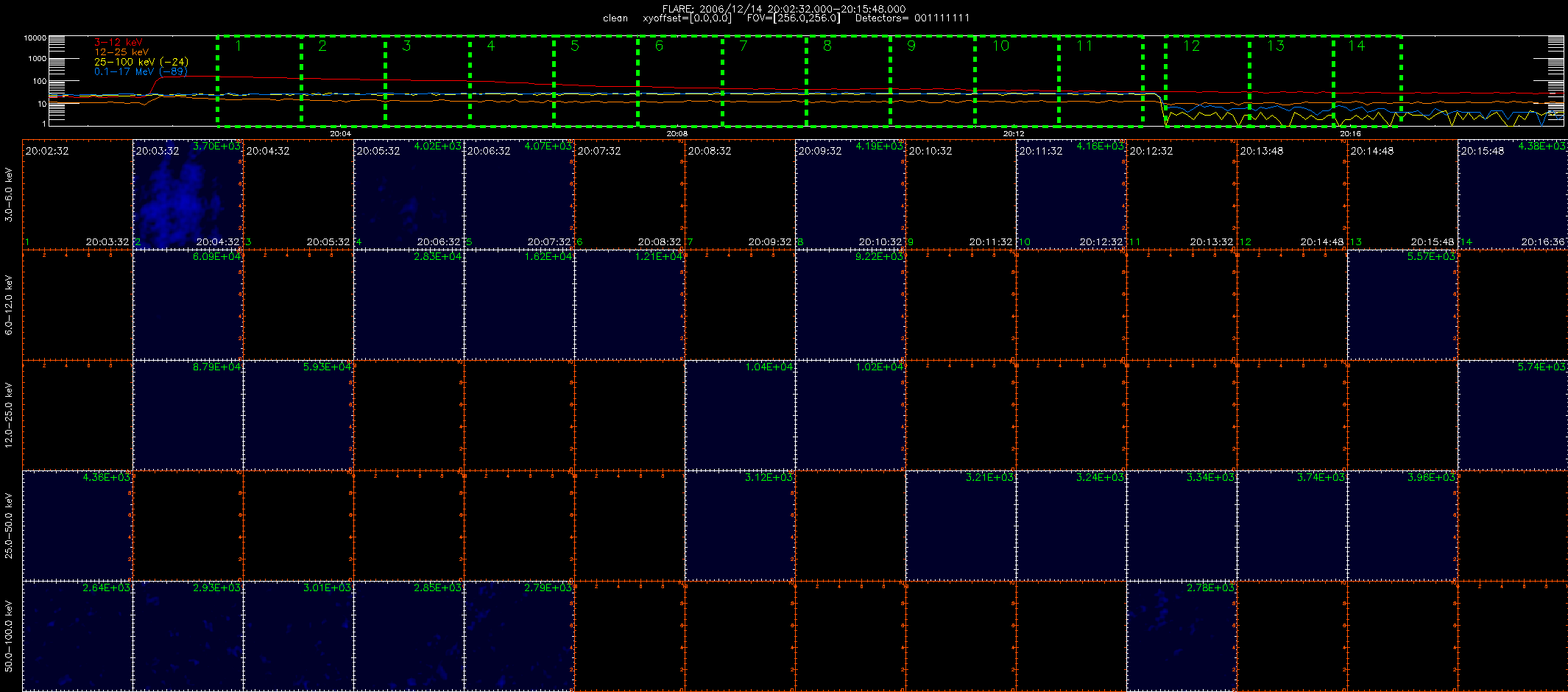Click the 3.24E+03 peak value label
The width and height of the screenshot is (1568, 692).
pyautogui.click(x=1100, y=478)
